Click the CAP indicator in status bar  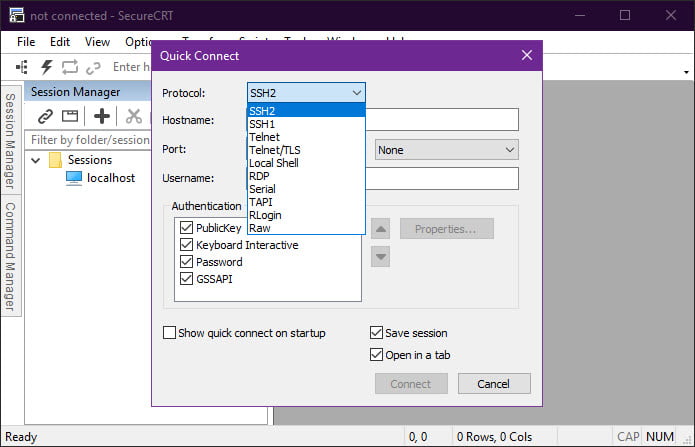pyautogui.click(x=628, y=437)
